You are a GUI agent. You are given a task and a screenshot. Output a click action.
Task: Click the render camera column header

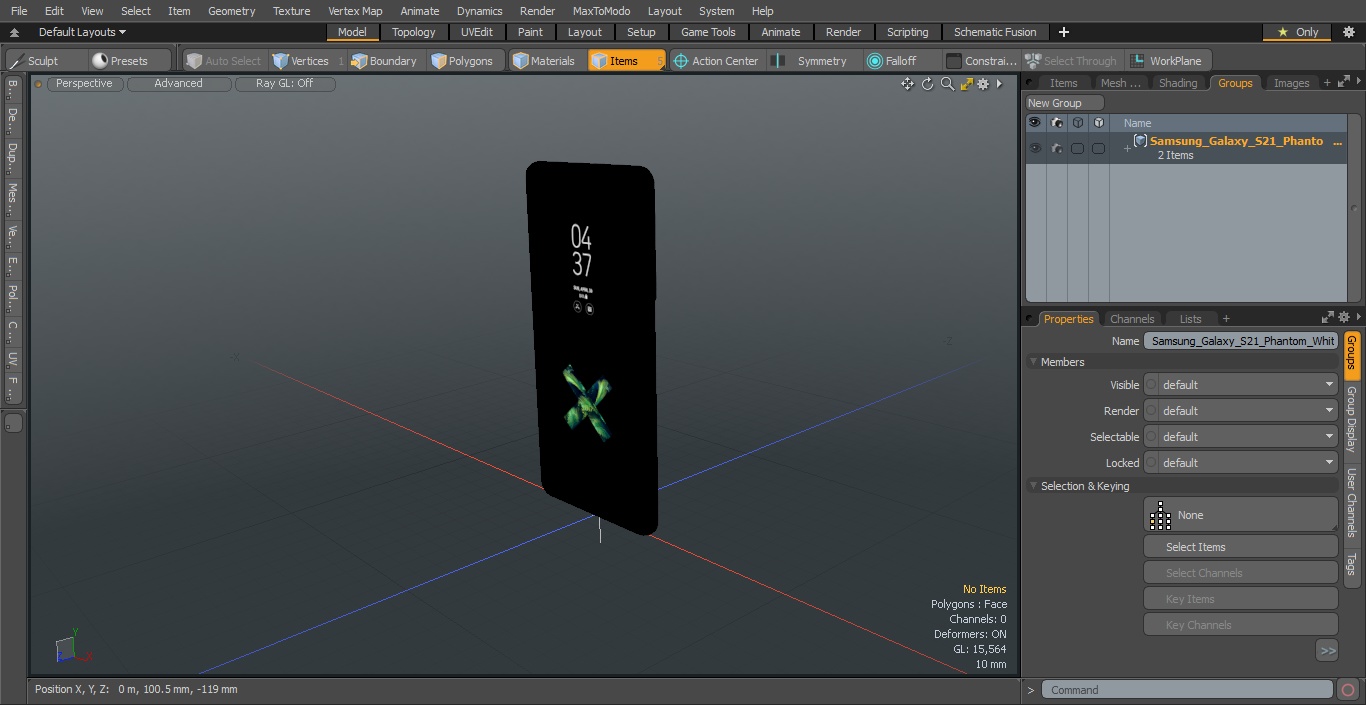click(x=1057, y=123)
